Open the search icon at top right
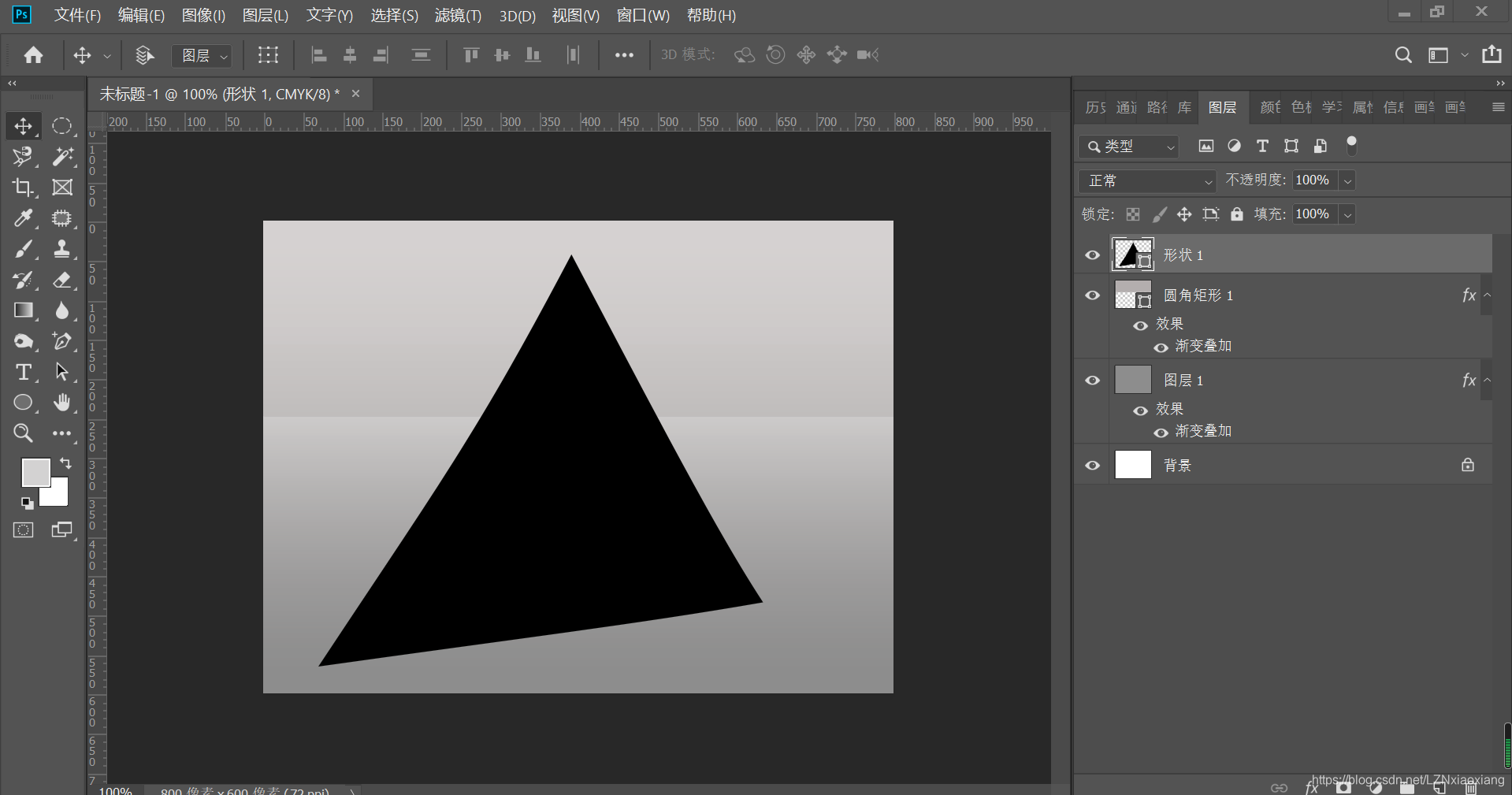Image resolution: width=1512 pixels, height=795 pixels. point(1403,55)
